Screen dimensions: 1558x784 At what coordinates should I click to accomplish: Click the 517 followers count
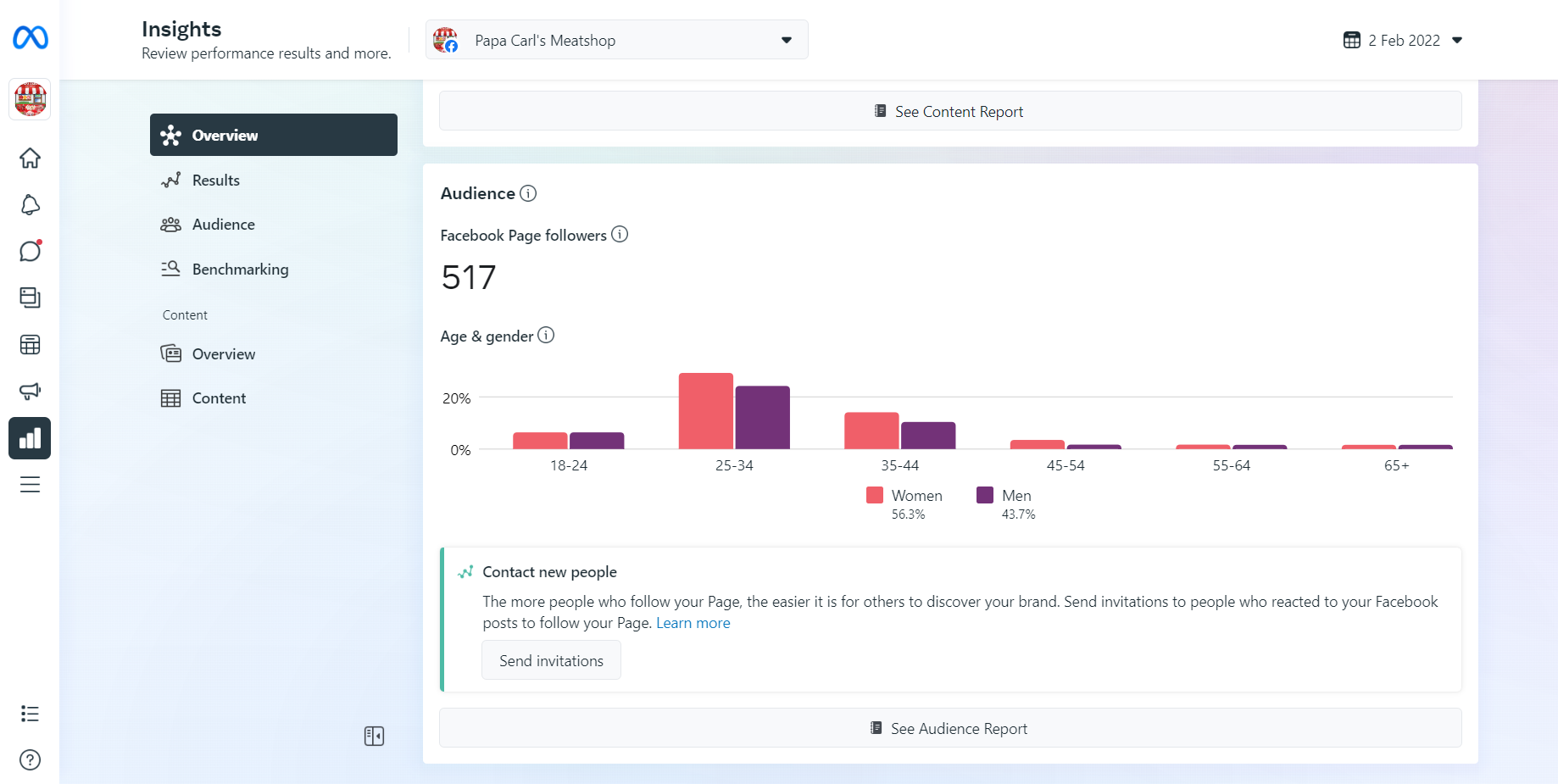[469, 277]
